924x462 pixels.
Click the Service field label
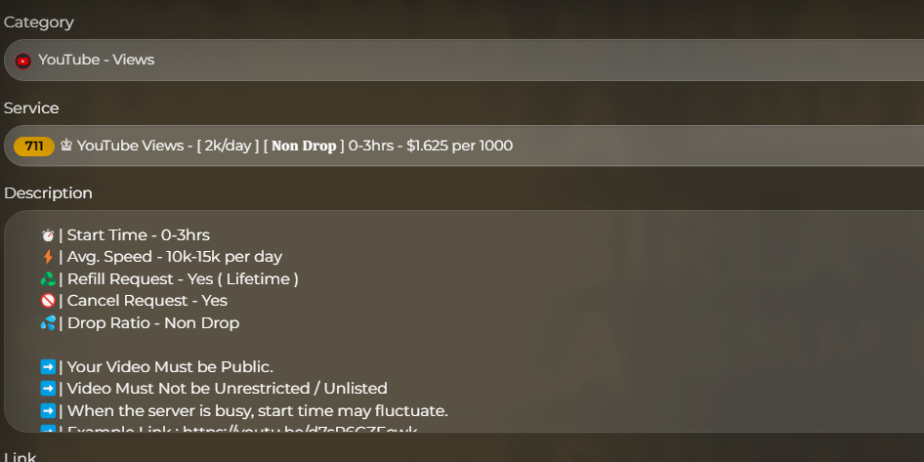point(31,108)
